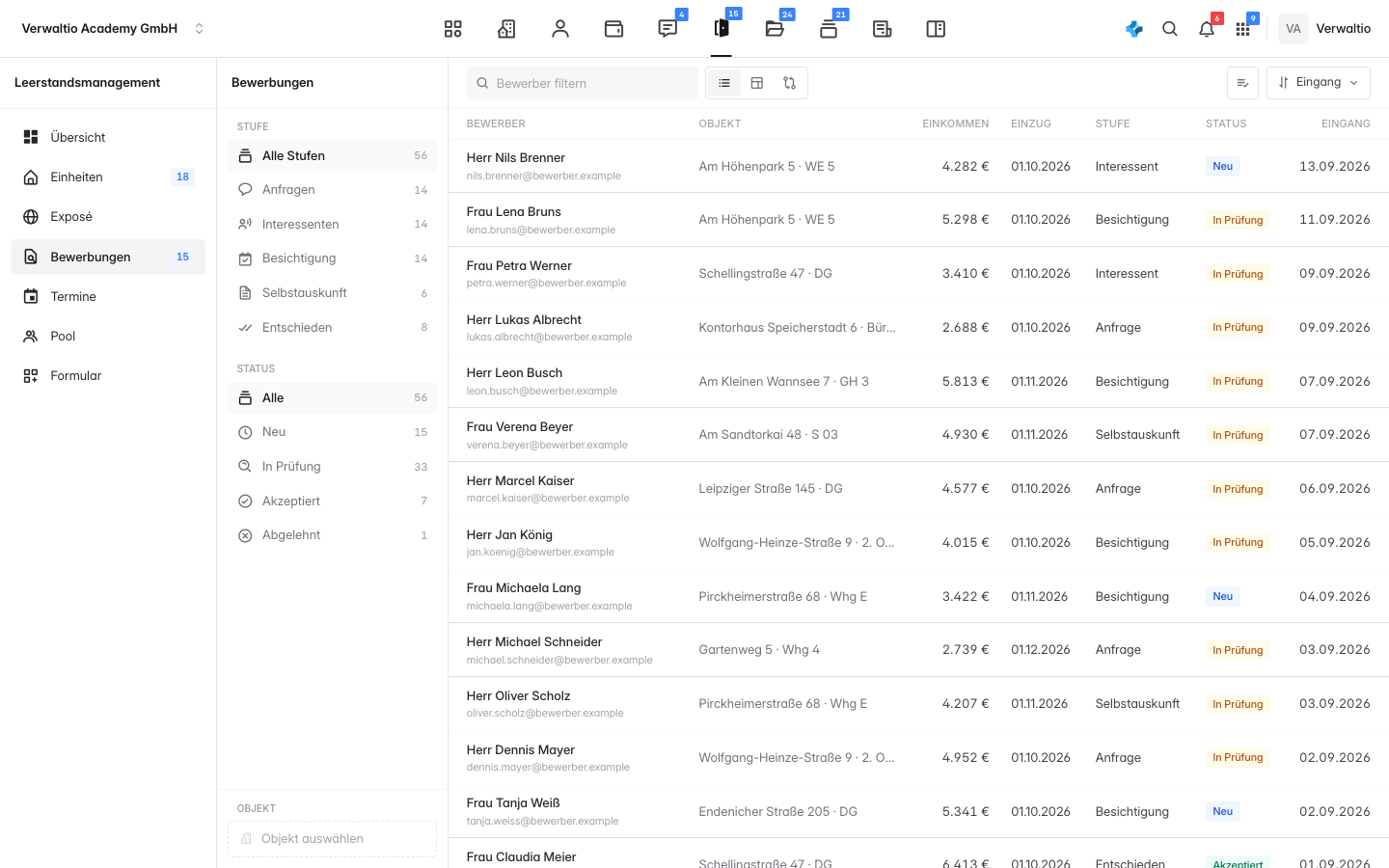1389x868 pixels.
Task: Open the Eingang sort dropdown
Action: (x=1319, y=83)
